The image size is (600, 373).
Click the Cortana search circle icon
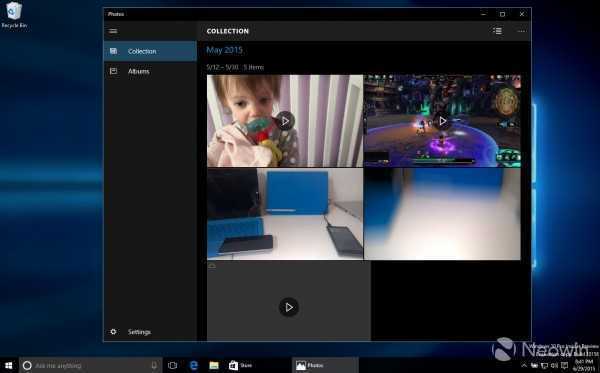(x=27, y=366)
